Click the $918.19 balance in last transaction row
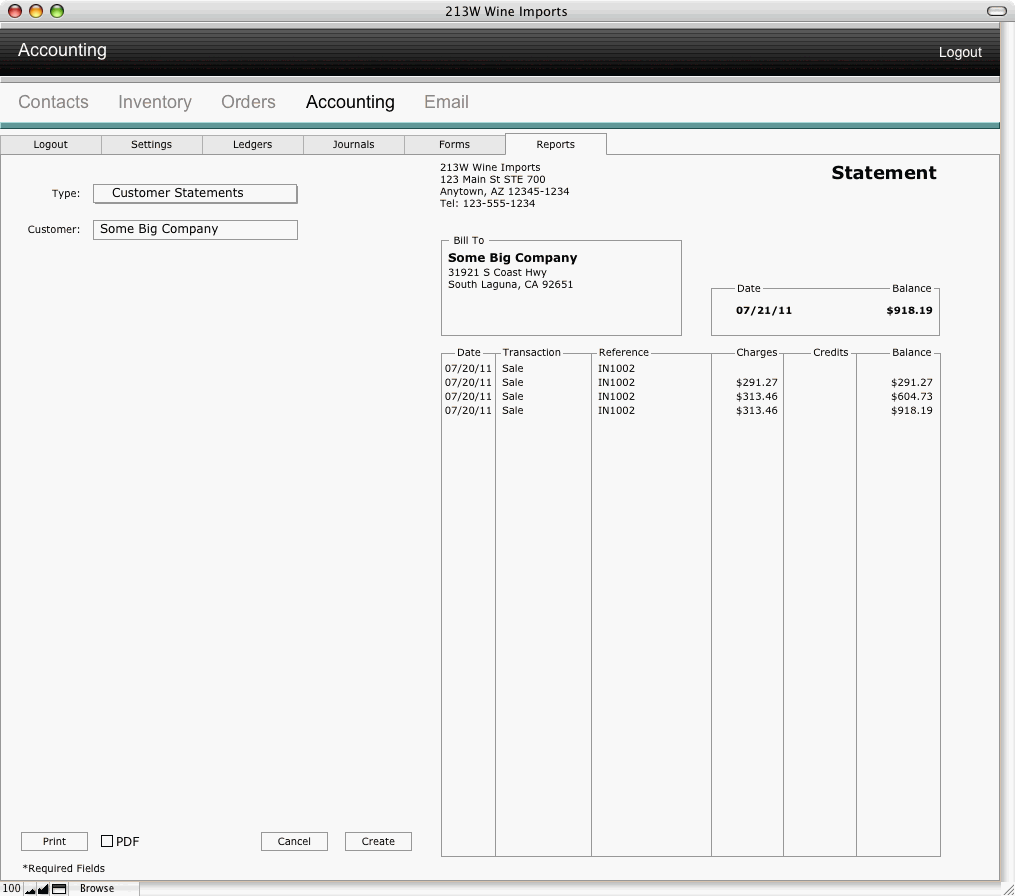 pos(911,410)
